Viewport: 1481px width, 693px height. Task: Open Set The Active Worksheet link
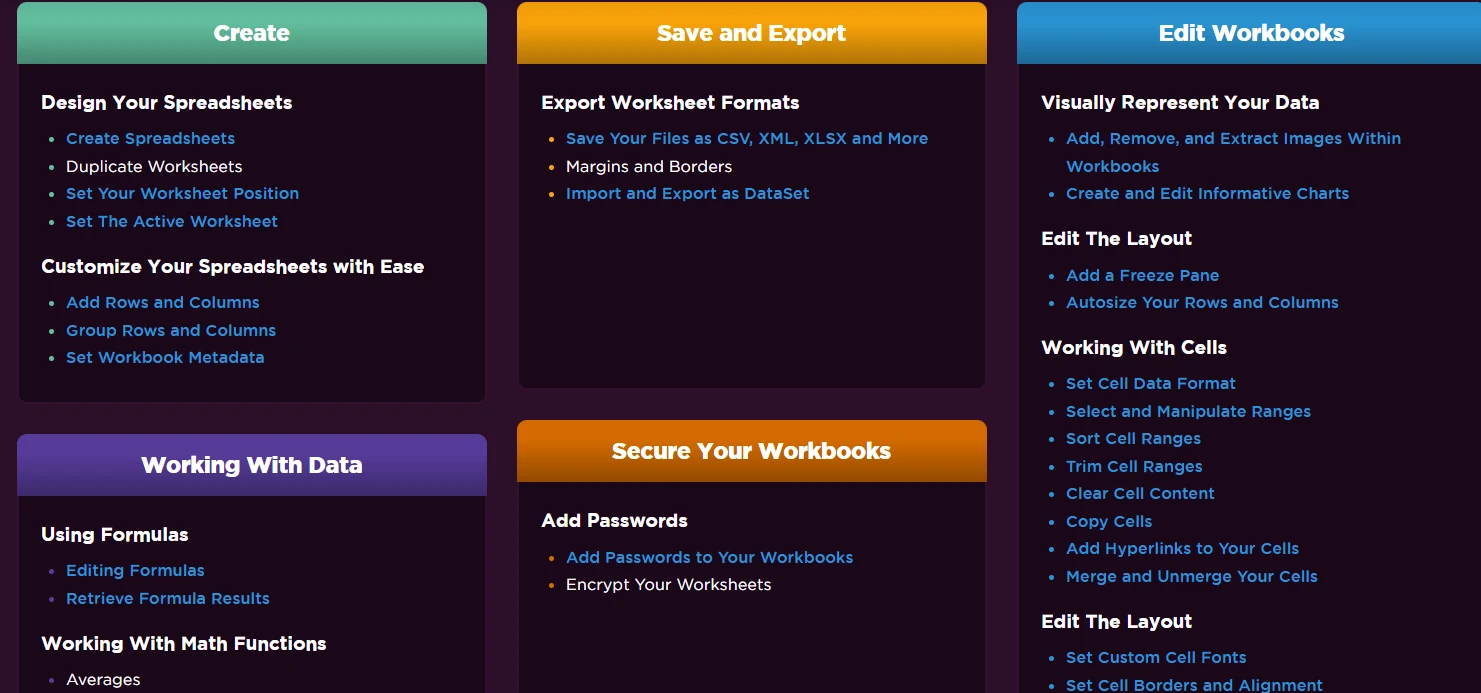172,222
